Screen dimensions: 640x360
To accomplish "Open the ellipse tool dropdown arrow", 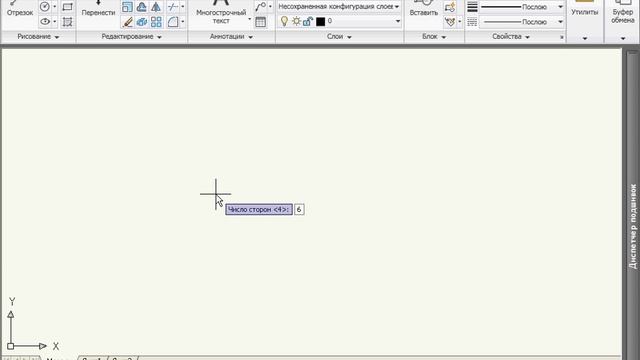I will click(55, 21).
